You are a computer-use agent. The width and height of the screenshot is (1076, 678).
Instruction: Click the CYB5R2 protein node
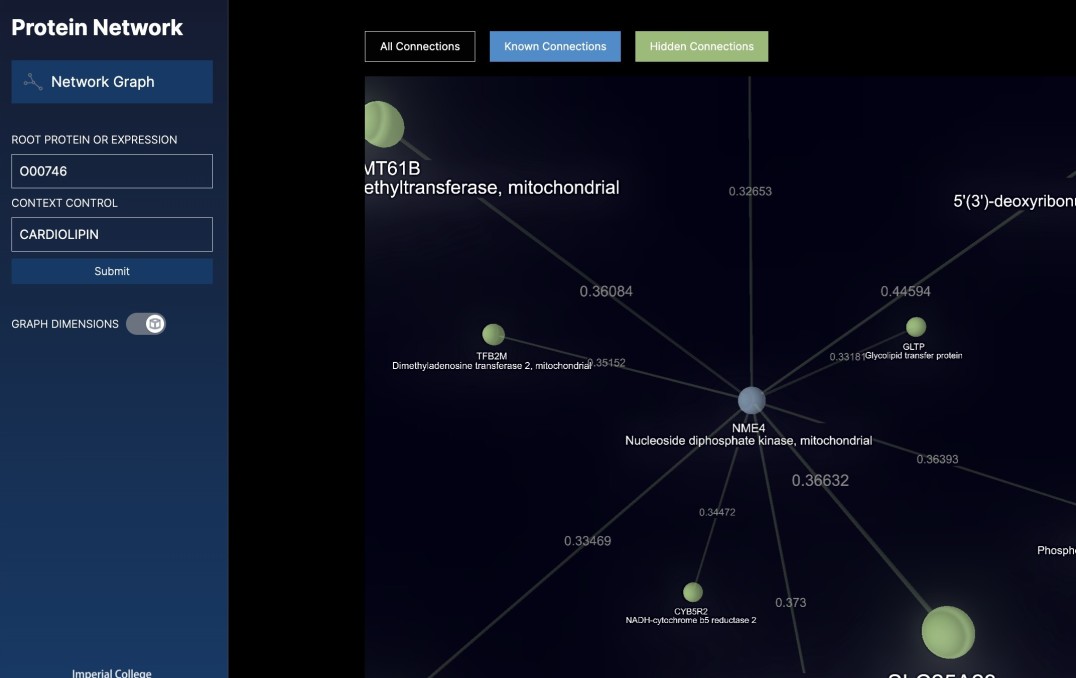pyautogui.click(x=692, y=592)
